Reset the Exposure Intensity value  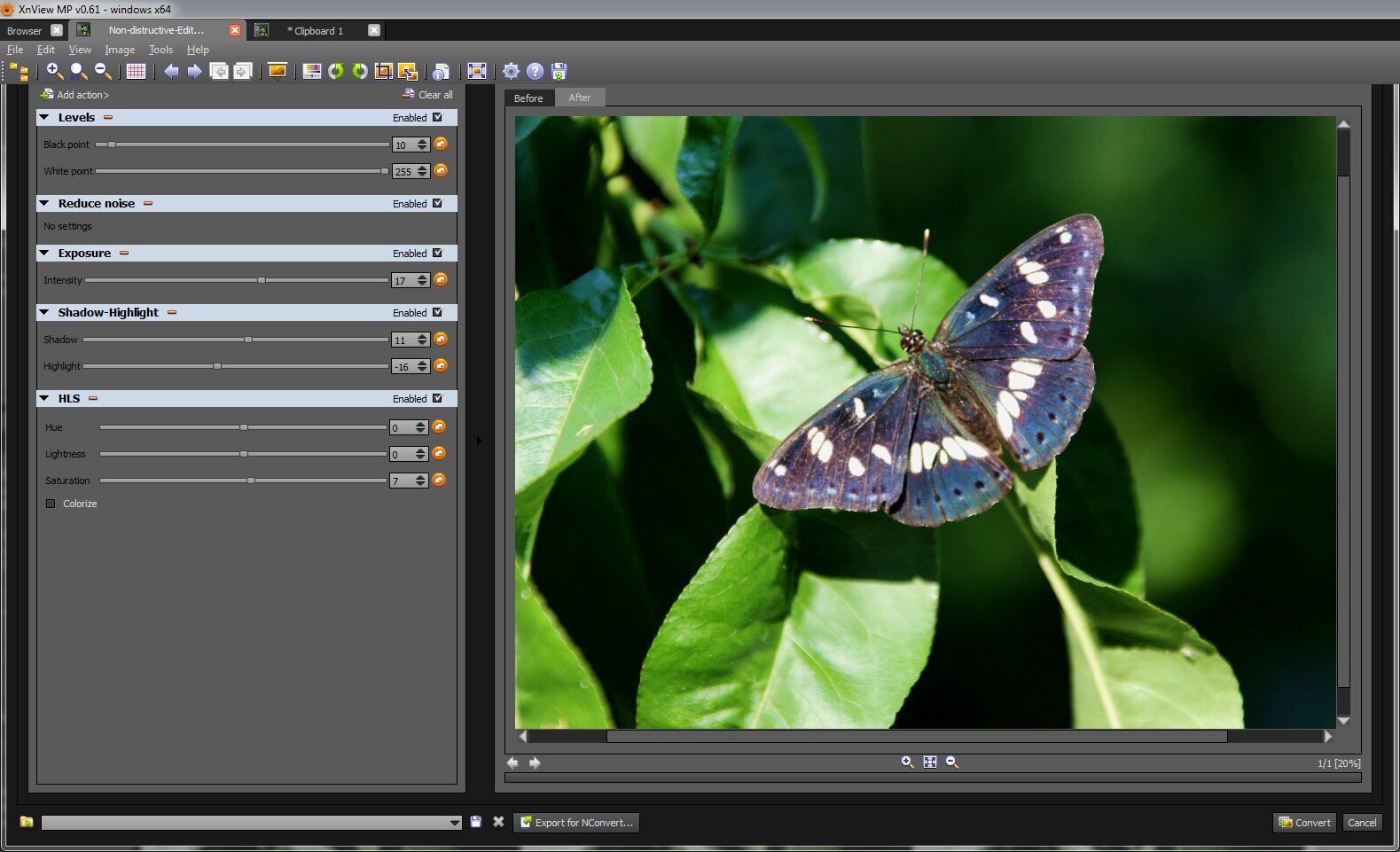441,279
